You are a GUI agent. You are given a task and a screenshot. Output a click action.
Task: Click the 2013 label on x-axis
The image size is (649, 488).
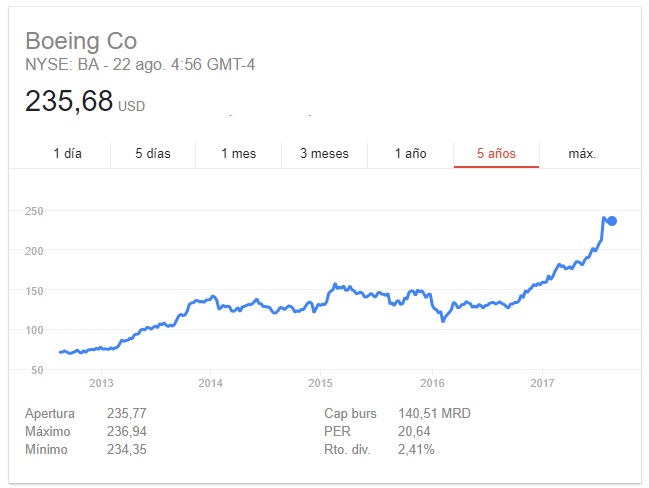click(100, 383)
